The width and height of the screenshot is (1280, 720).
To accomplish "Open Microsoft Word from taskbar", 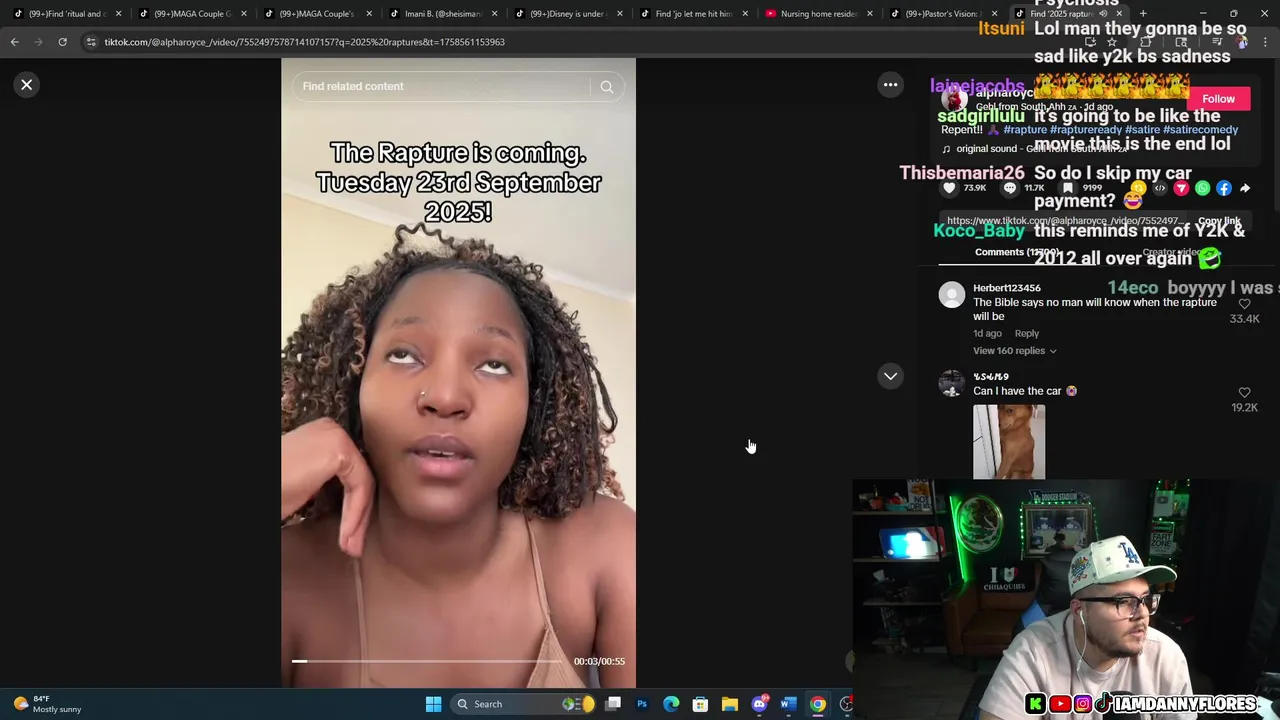I will pyautogui.click(x=788, y=704).
